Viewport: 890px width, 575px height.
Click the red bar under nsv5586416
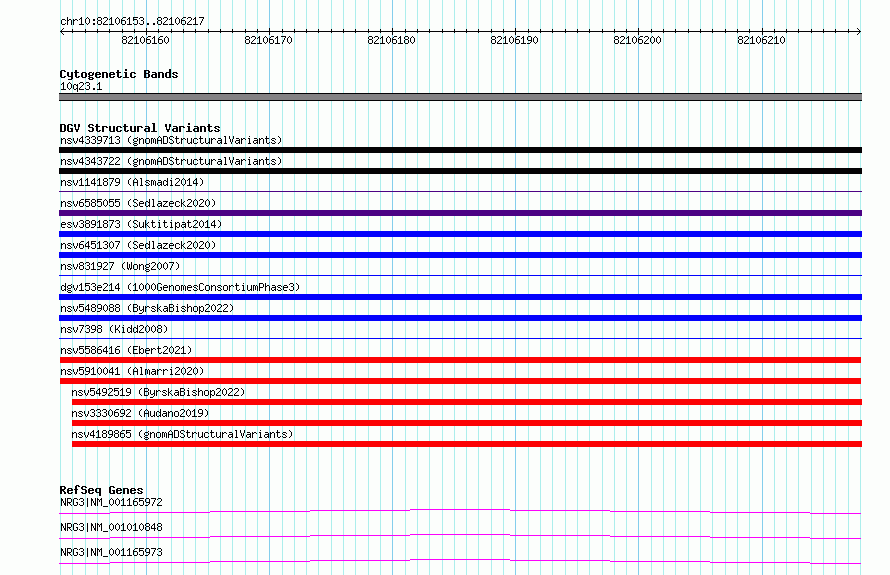pos(460,360)
